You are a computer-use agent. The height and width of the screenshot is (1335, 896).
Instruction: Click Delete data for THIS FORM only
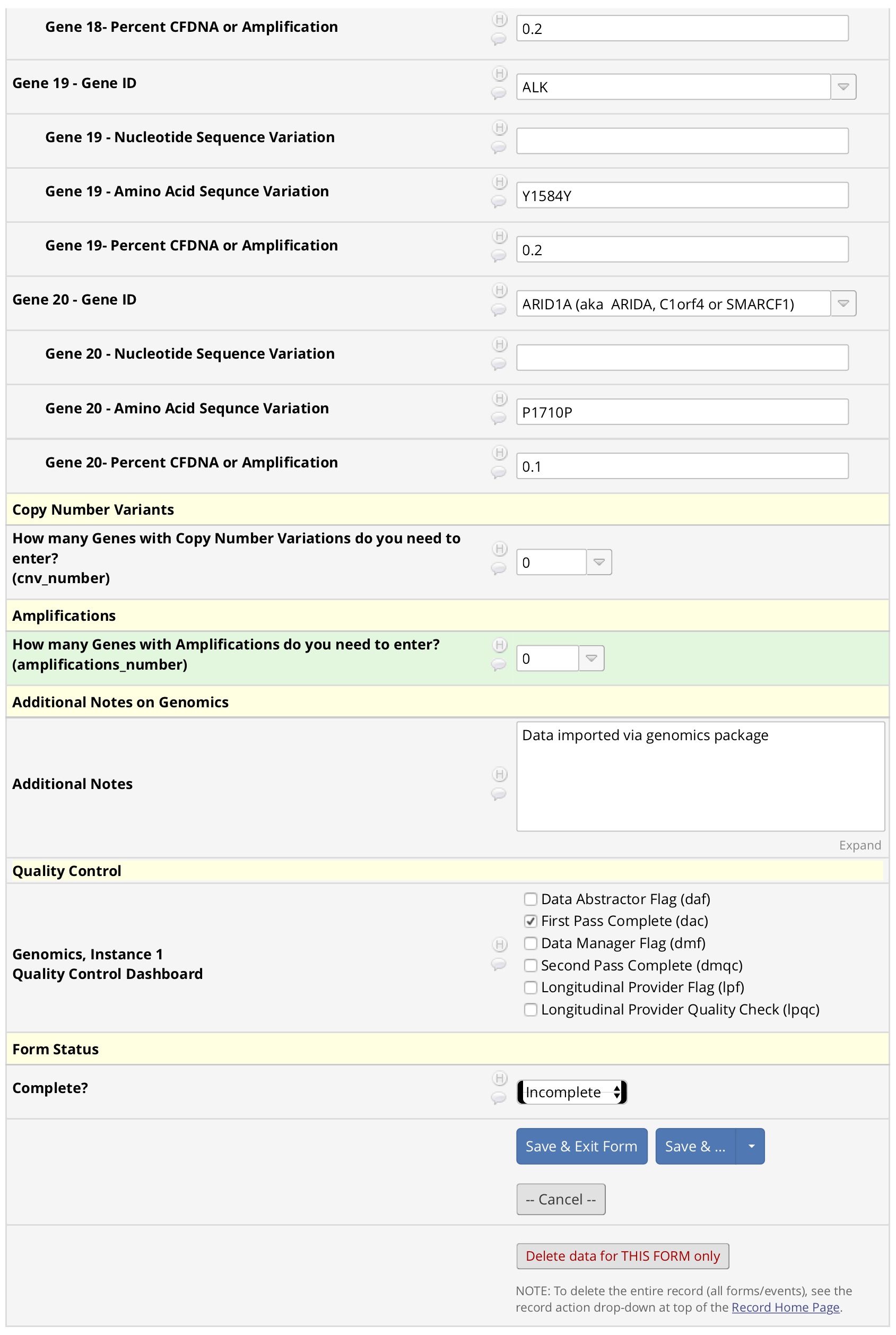tap(622, 1255)
